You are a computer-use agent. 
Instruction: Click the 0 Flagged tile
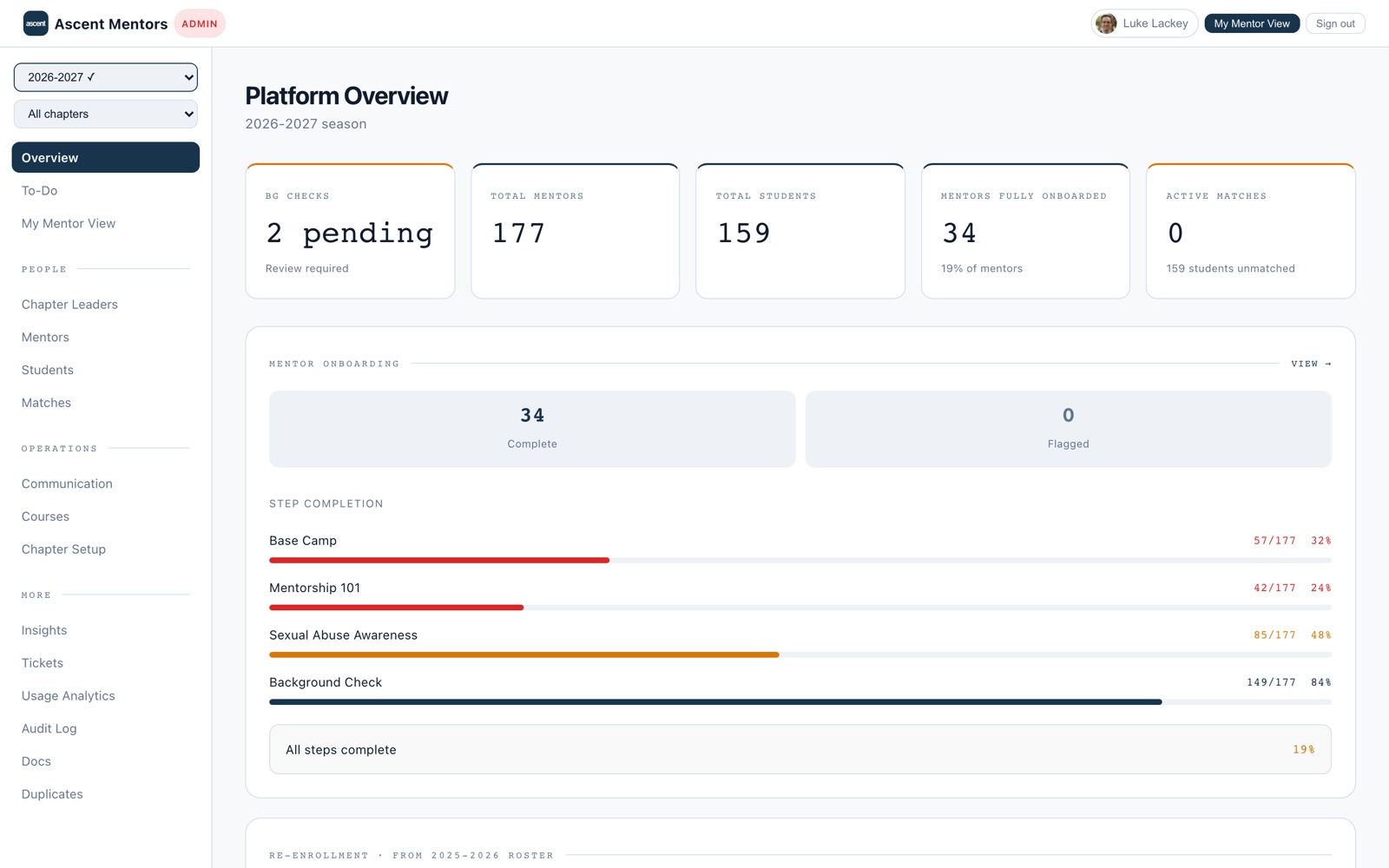pos(1069,429)
